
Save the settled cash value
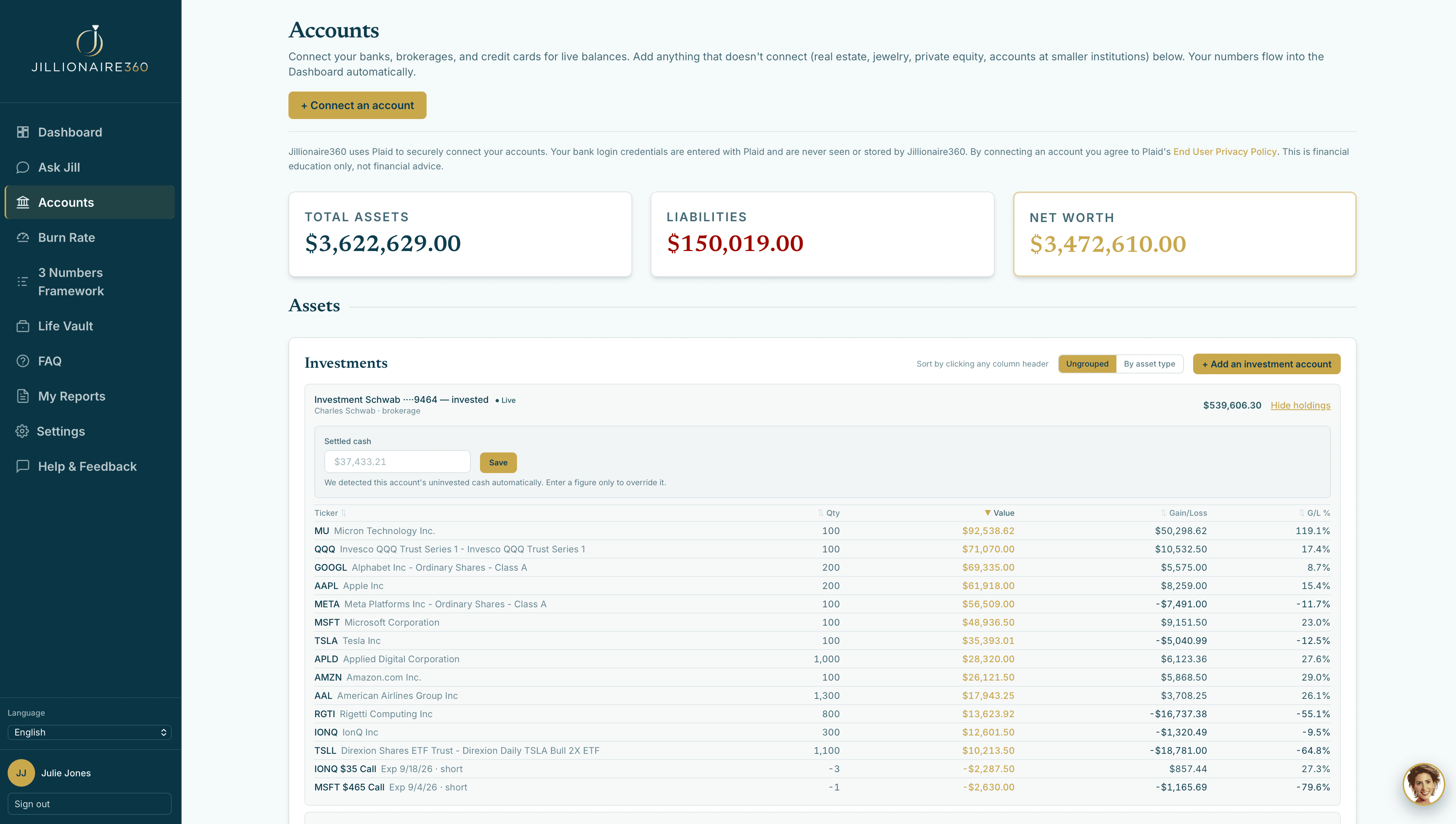click(x=498, y=462)
